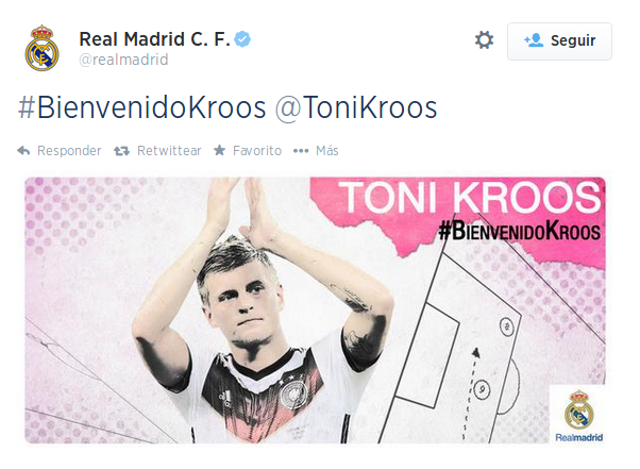Enlarge the Toni Kroos tweet image

[315, 310]
